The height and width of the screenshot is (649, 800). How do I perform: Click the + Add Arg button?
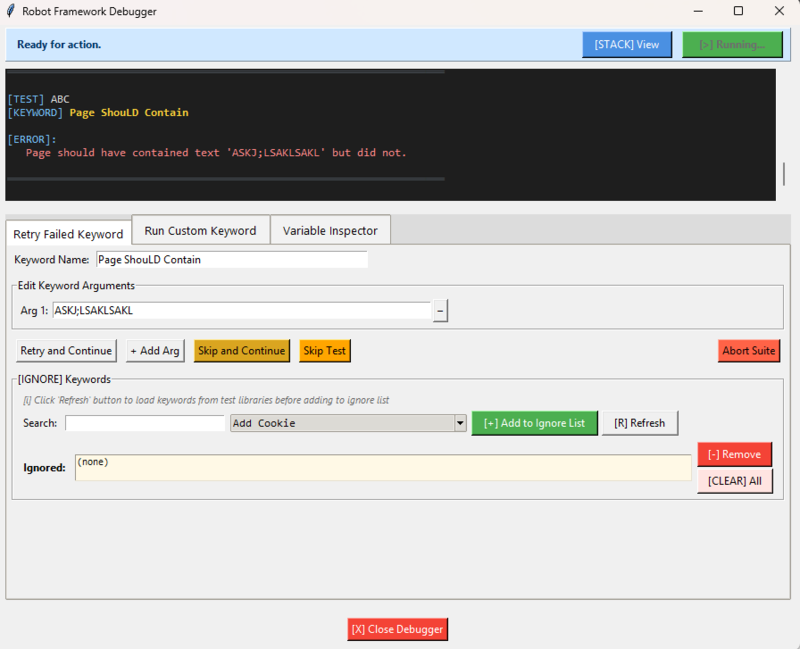pos(155,351)
